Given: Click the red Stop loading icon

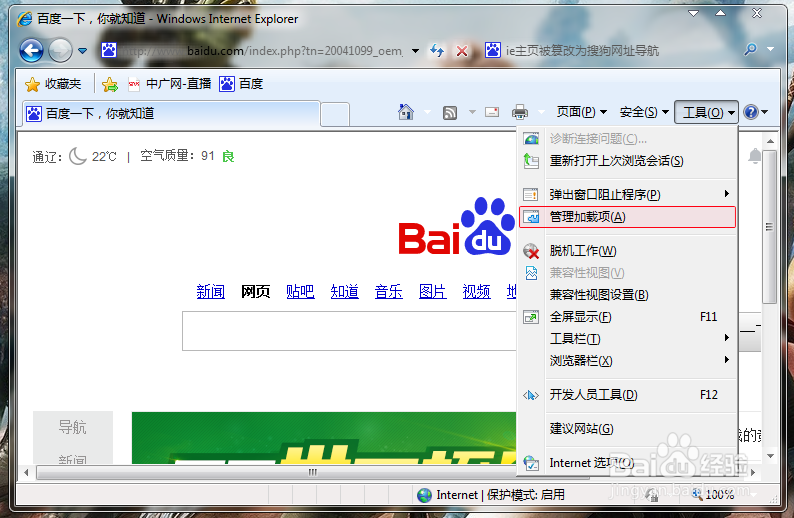Looking at the screenshot, I should [x=461, y=51].
